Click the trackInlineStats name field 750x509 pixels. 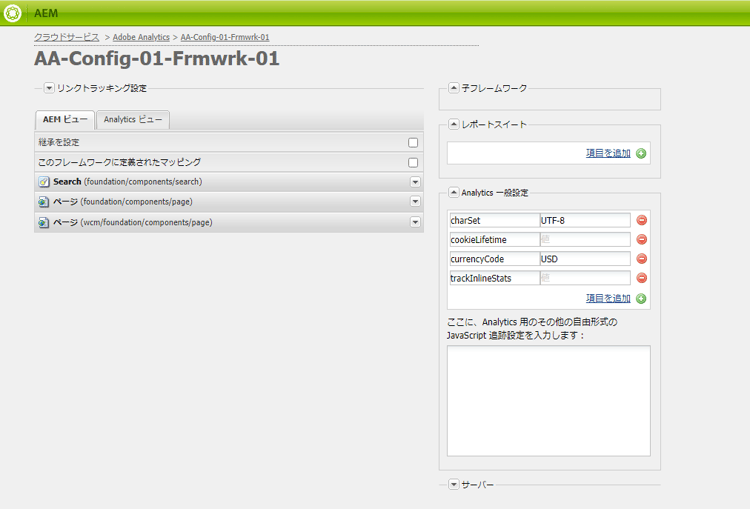495,278
